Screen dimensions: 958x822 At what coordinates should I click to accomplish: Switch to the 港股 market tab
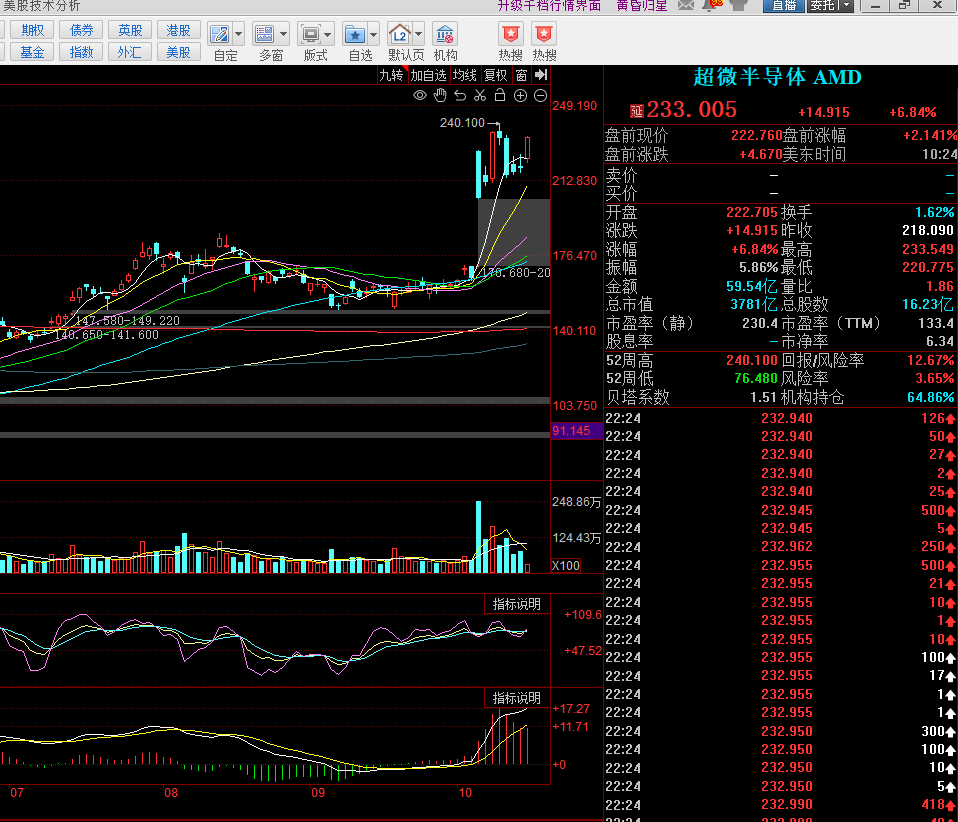(x=178, y=30)
